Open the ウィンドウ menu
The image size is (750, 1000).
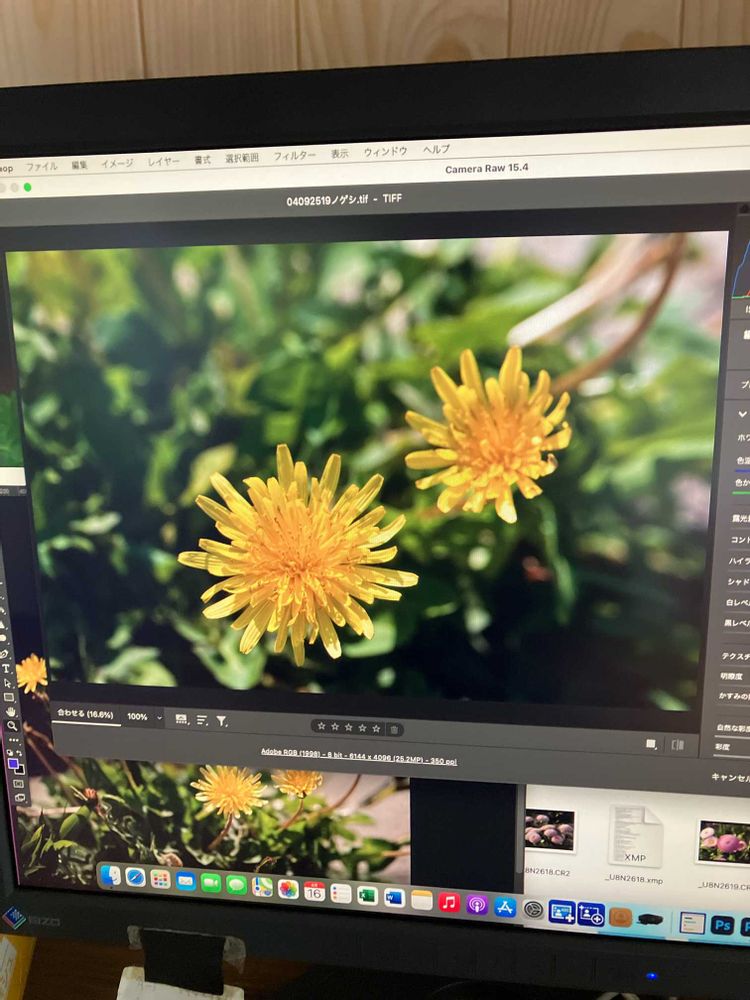[x=385, y=152]
